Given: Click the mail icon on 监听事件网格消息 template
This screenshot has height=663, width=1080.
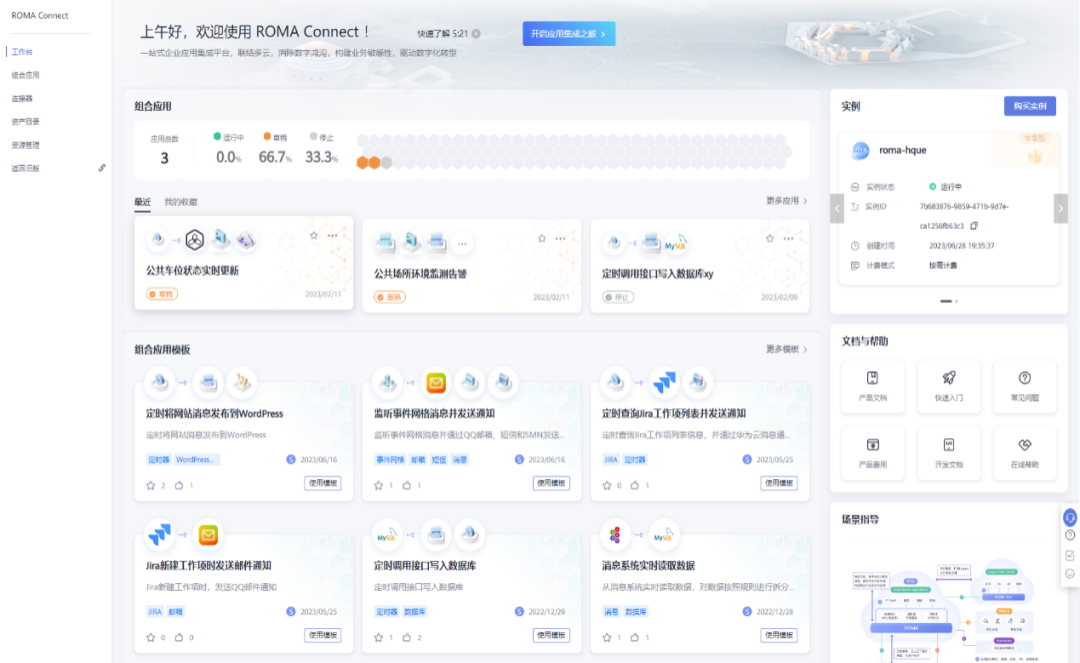Looking at the screenshot, I should pos(436,382).
